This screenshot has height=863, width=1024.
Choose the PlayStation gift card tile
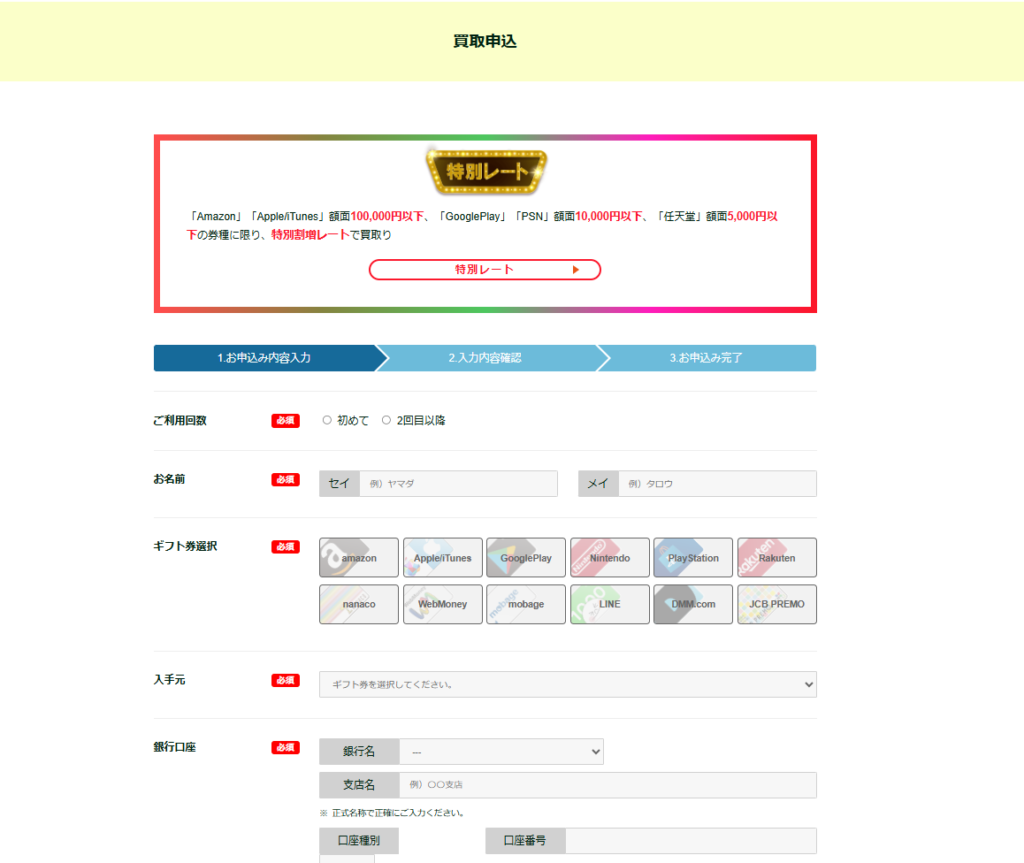pos(693,557)
